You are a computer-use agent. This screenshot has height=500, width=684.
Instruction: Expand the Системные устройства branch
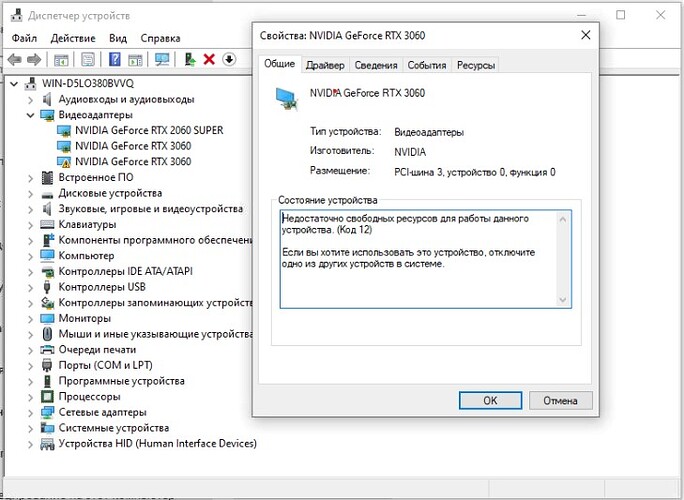30,428
